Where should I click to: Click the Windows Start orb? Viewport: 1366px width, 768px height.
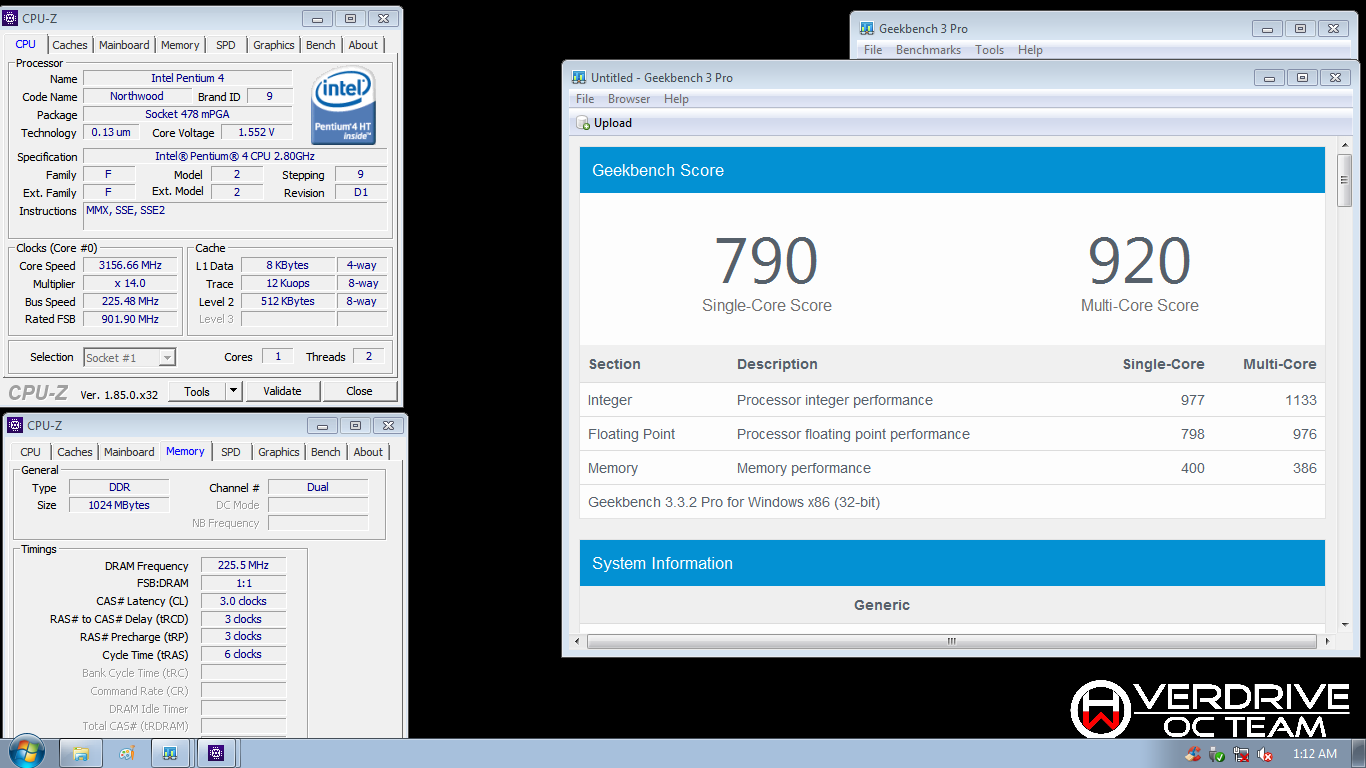point(27,751)
